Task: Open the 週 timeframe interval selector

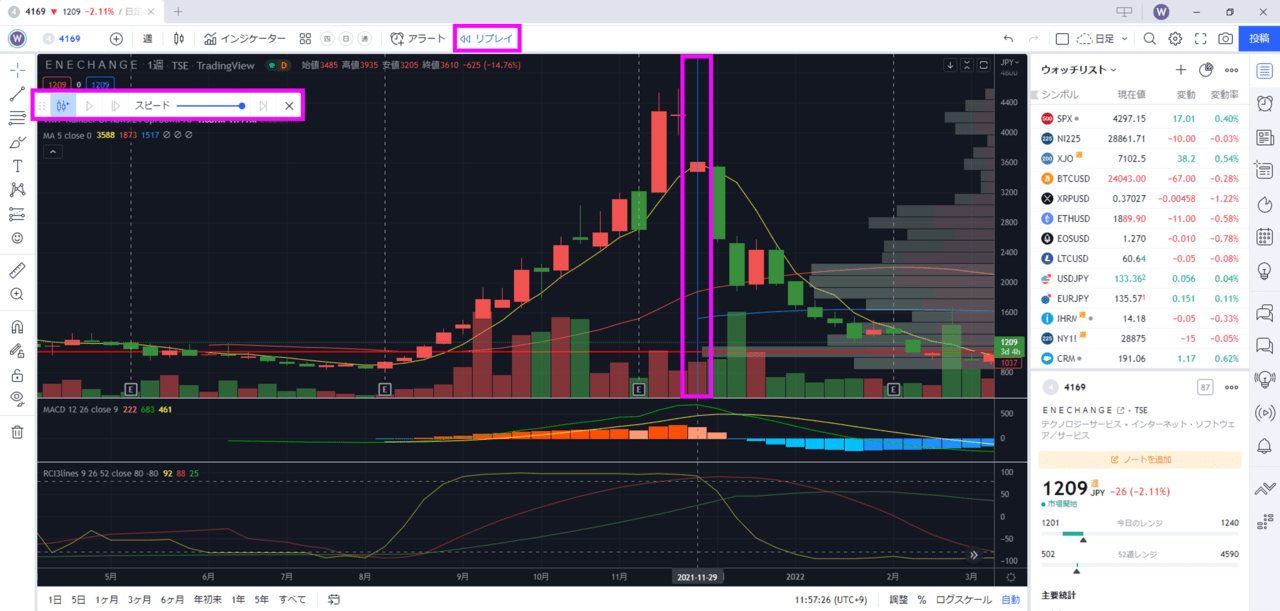Action: (x=148, y=39)
